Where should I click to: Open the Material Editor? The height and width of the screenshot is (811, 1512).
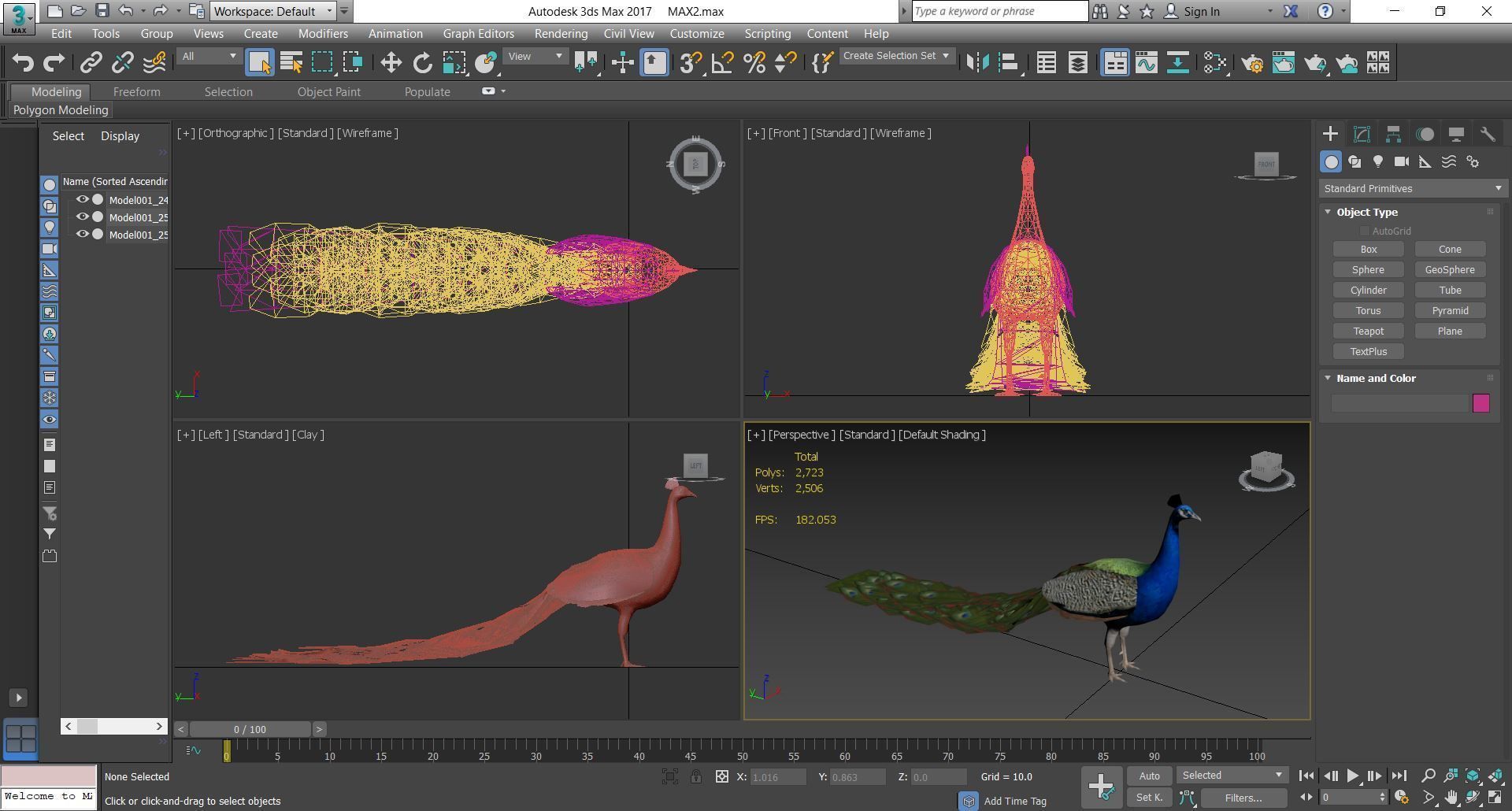(x=1214, y=62)
